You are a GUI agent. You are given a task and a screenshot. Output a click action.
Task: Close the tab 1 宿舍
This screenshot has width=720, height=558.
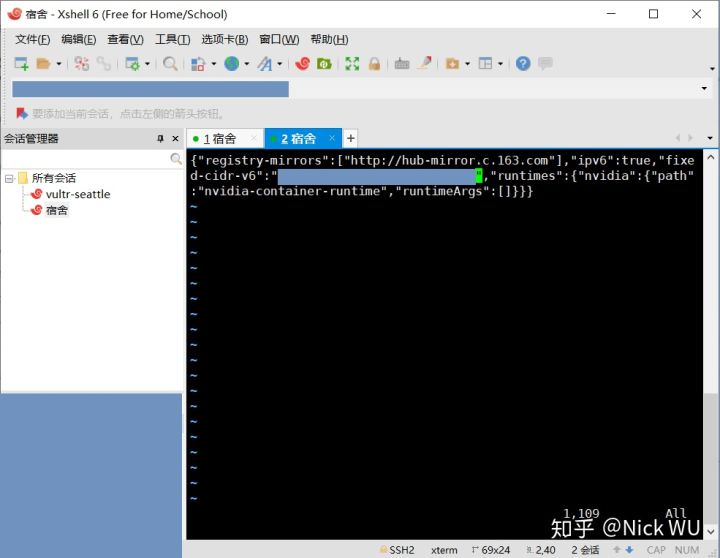[x=253, y=138]
